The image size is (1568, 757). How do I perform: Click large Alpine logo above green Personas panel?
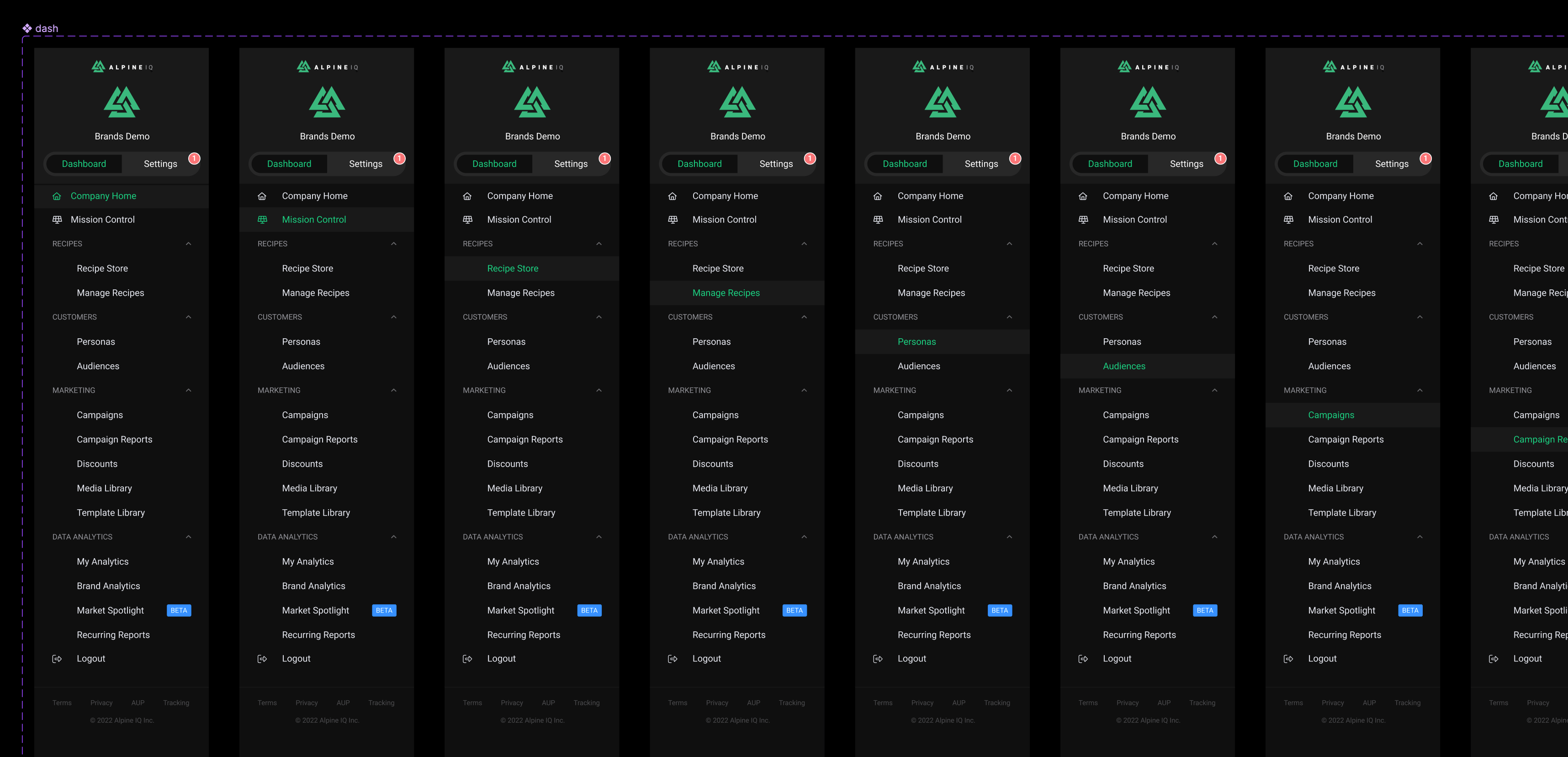[x=942, y=101]
